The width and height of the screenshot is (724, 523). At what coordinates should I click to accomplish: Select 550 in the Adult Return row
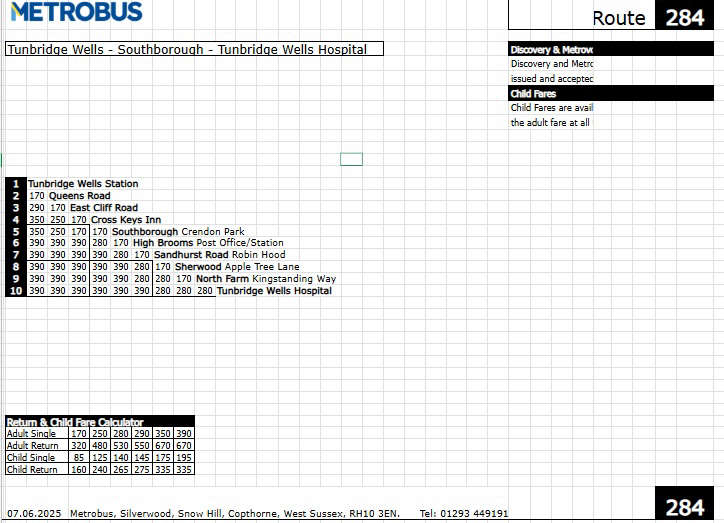tap(142, 446)
